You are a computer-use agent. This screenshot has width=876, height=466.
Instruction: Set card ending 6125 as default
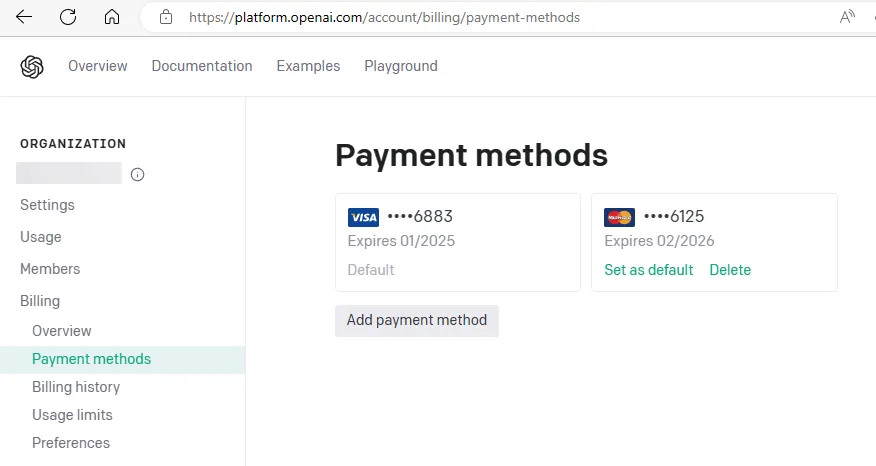pyautogui.click(x=649, y=270)
